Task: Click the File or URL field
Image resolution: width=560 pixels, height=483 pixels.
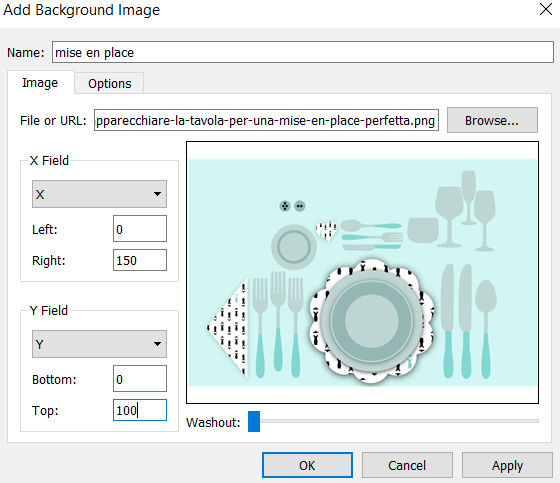Action: [266, 120]
